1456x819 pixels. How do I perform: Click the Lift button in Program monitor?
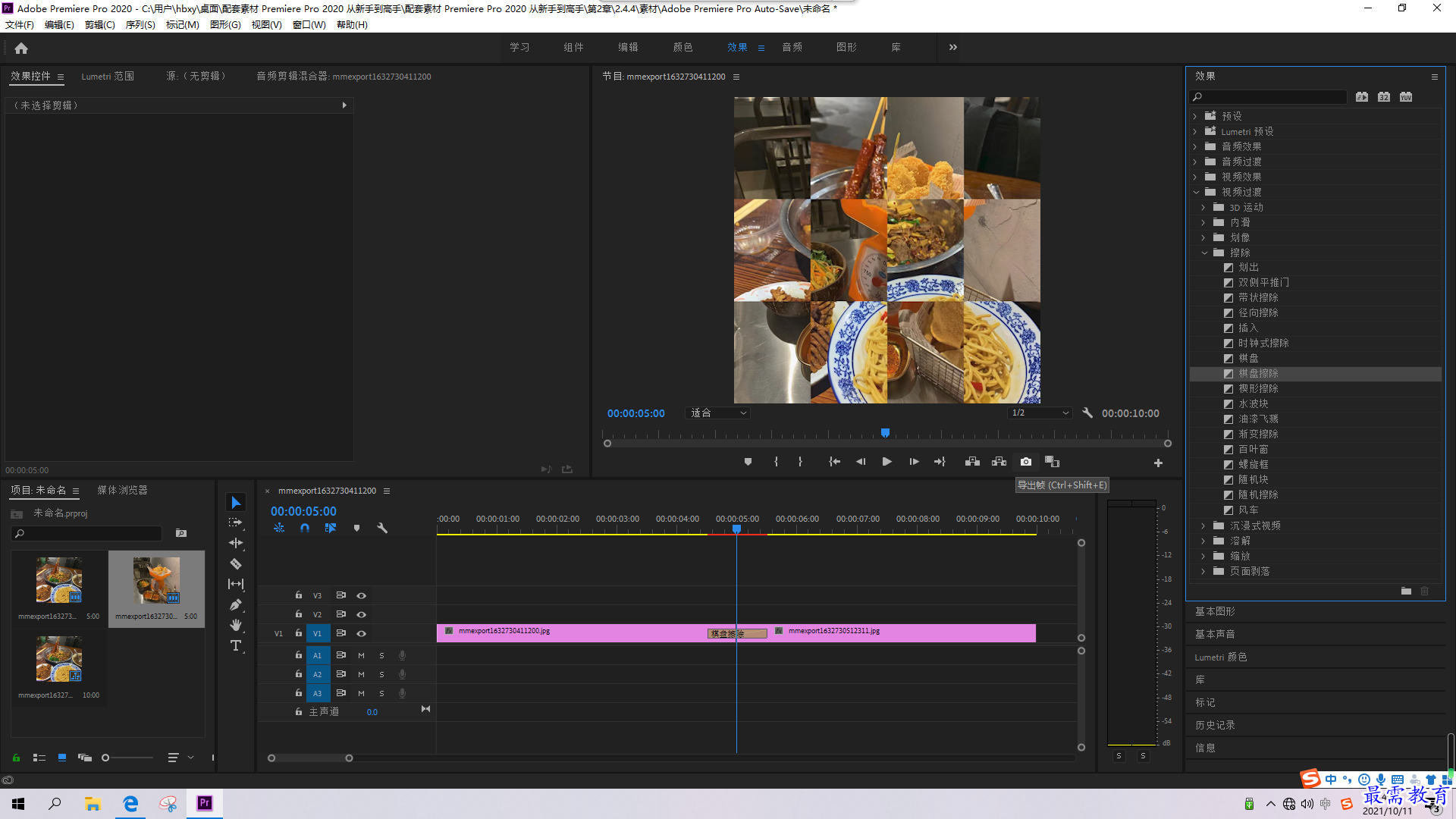pyautogui.click(x=972, y=462)
